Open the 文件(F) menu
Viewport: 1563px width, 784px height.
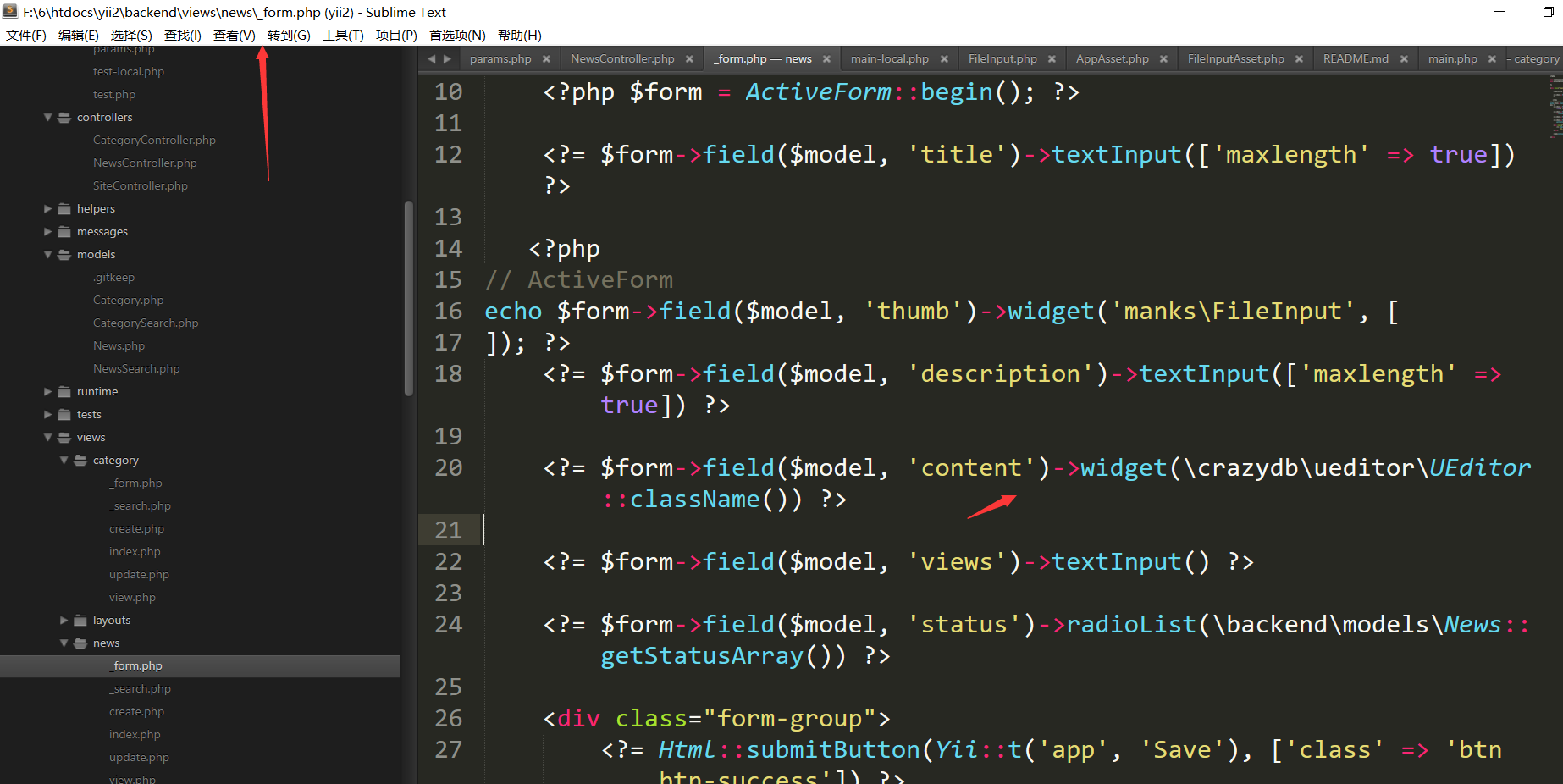26,35
